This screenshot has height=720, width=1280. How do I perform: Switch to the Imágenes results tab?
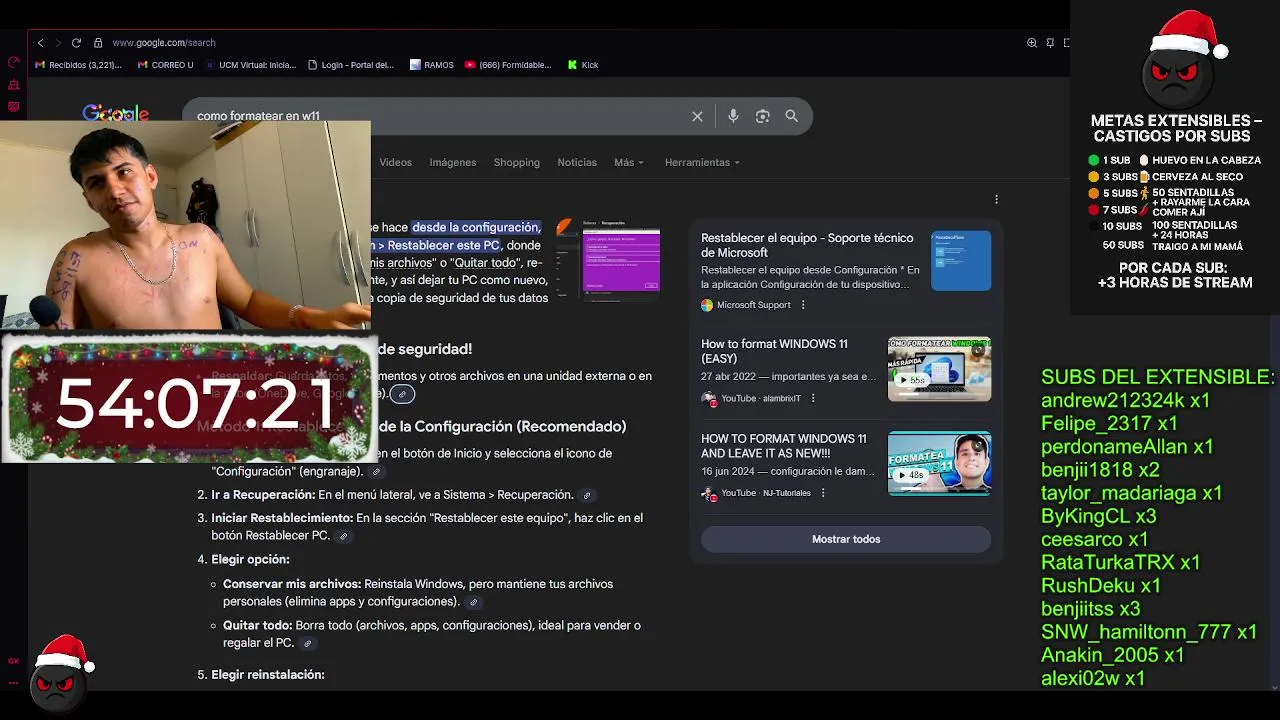(453, 162)
